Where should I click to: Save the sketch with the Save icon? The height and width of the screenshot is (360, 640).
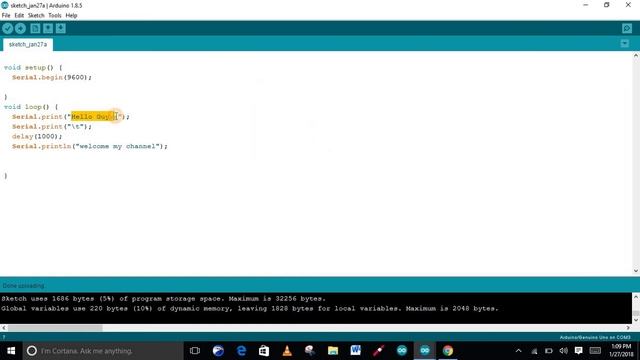pos(61,29)
